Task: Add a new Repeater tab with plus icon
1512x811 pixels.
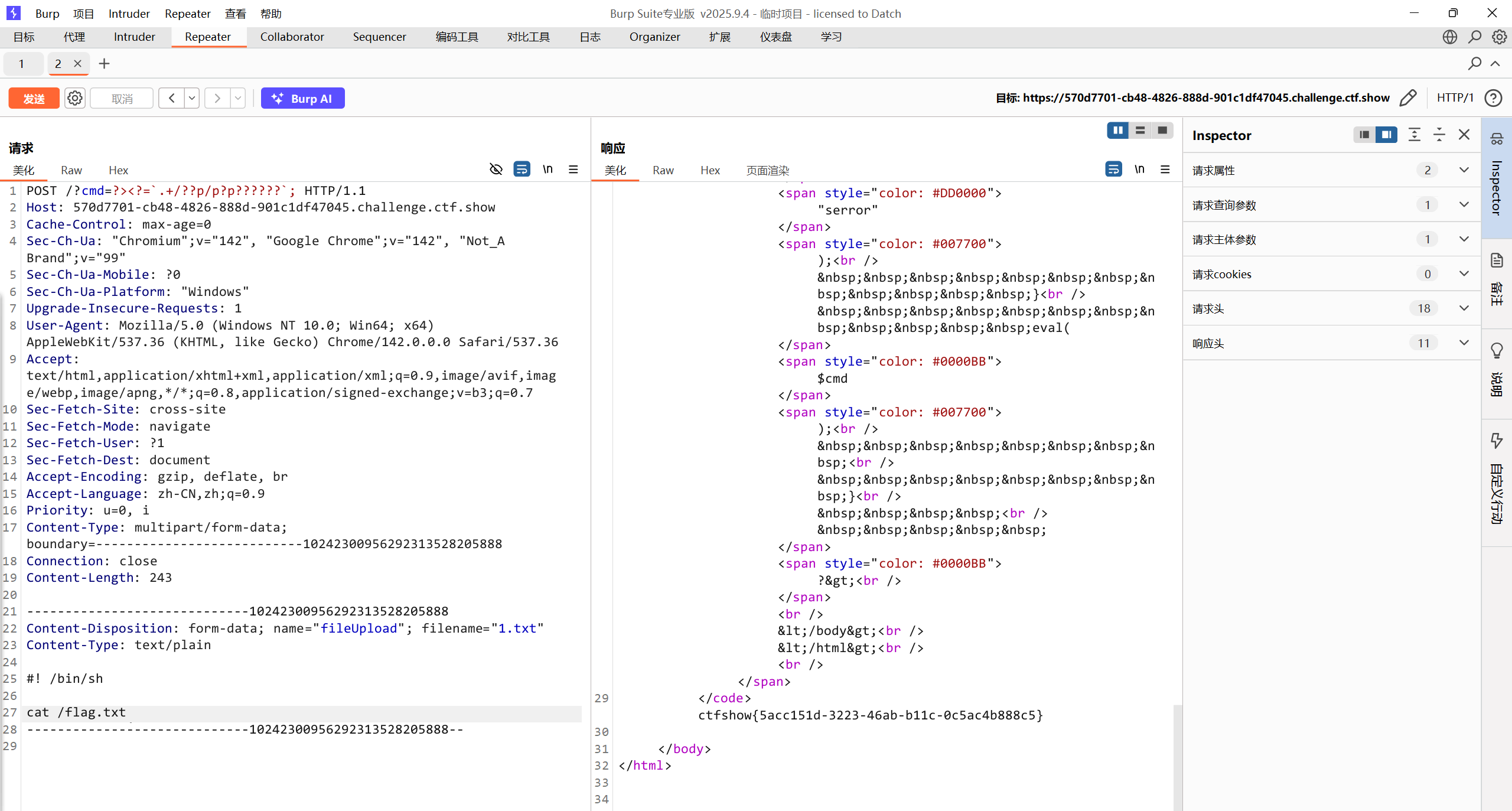Action: 104,64
